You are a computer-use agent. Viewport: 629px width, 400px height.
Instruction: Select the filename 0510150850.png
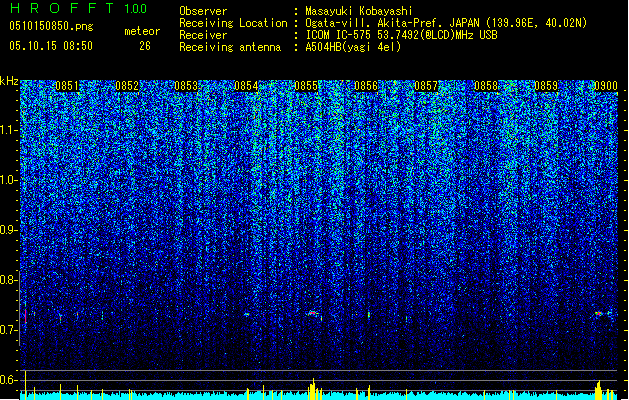point(51,27)
